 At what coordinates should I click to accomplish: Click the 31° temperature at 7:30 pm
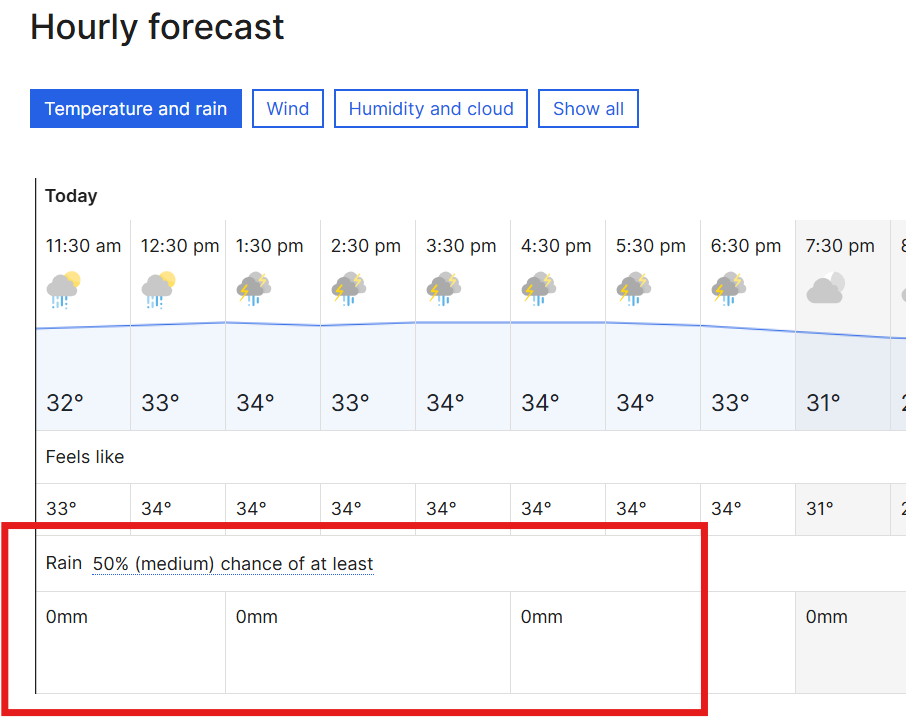pos(823,403)
